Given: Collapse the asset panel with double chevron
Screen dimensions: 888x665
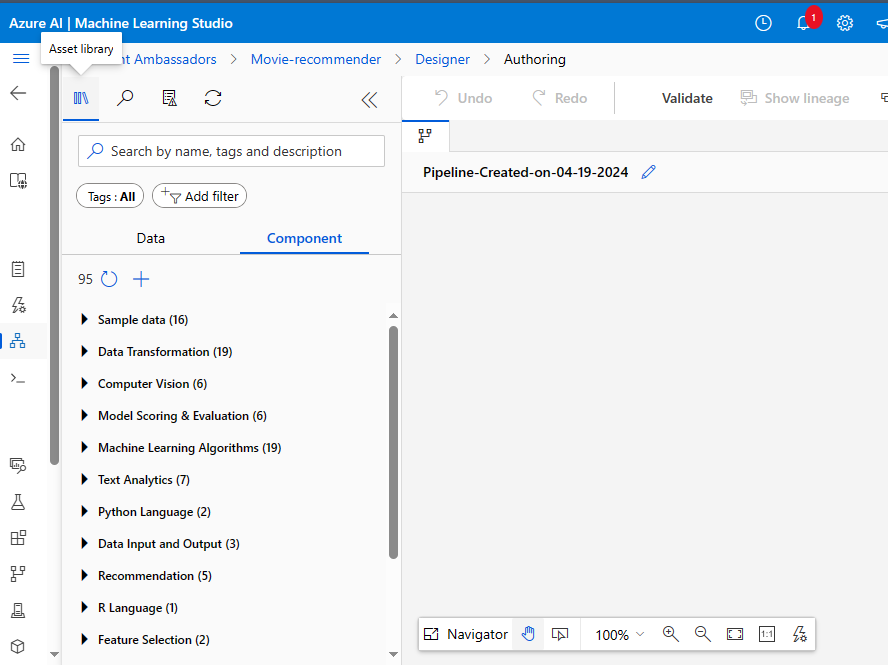Looking at the screenshot, I should (x=369, y=100).
